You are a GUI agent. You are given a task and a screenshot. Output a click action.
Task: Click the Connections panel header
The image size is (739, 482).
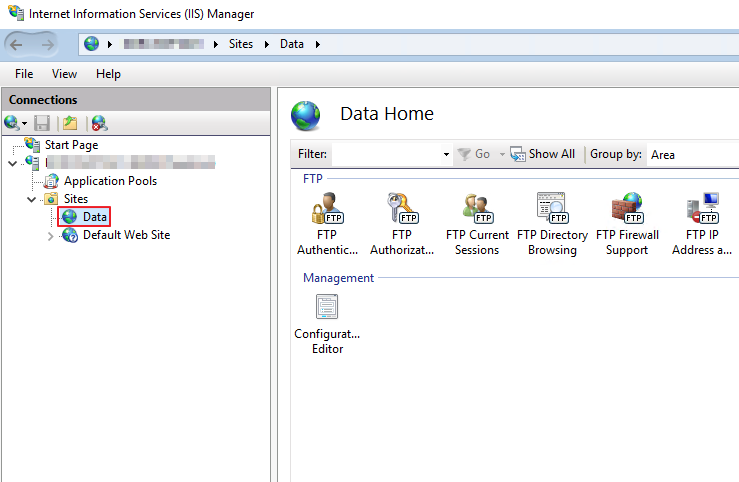[136, 100]
